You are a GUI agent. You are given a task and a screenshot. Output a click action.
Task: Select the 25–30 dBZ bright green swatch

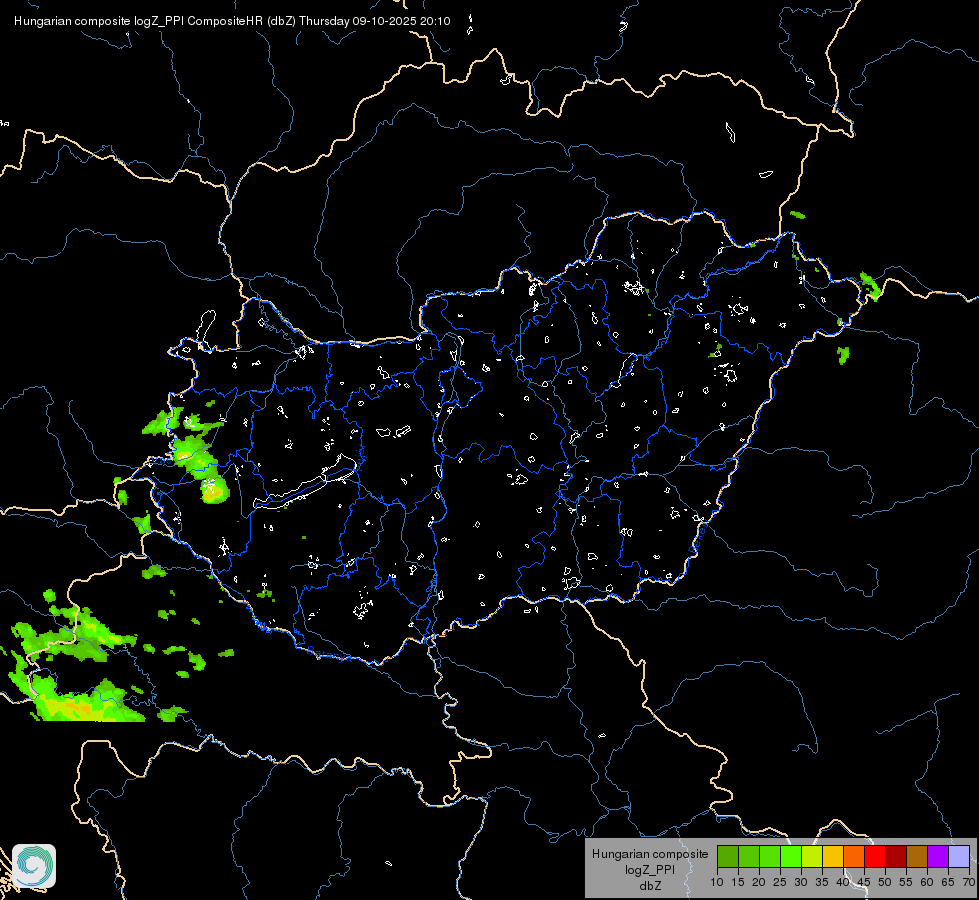pyautogui.click(x=791, y=856)
